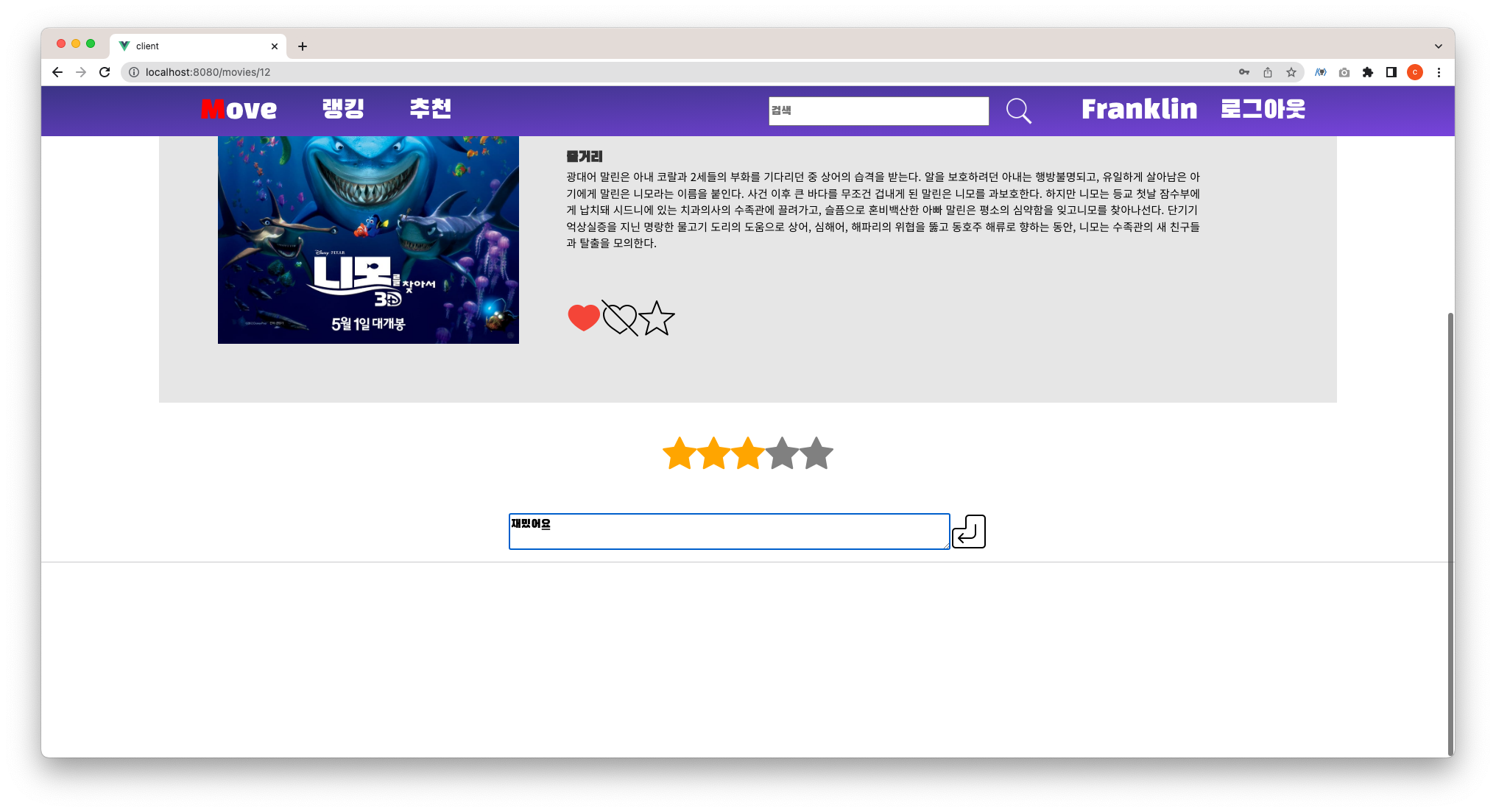1496x812 pixels.
Task: Open the 추천 recommendation menu
Action: pos(430,109)
